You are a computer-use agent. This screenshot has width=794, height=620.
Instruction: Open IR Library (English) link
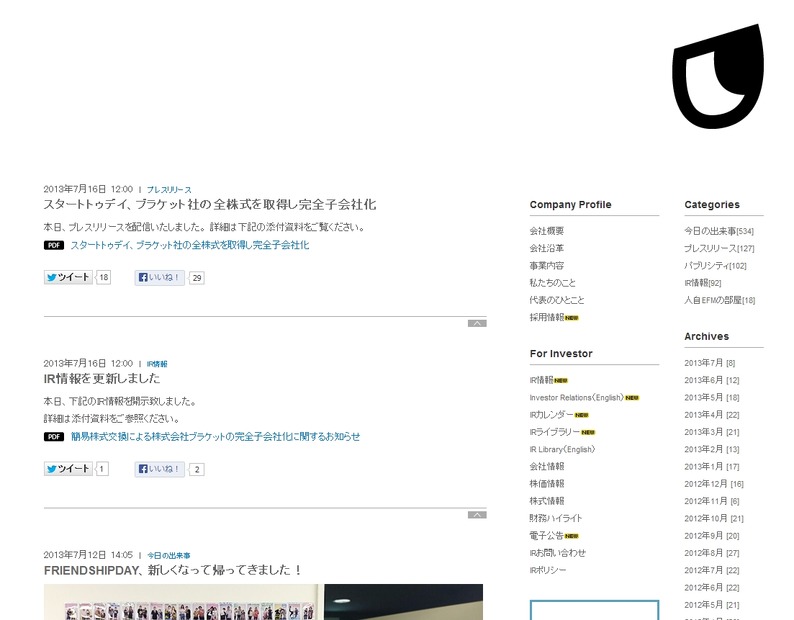pos(563,449)
